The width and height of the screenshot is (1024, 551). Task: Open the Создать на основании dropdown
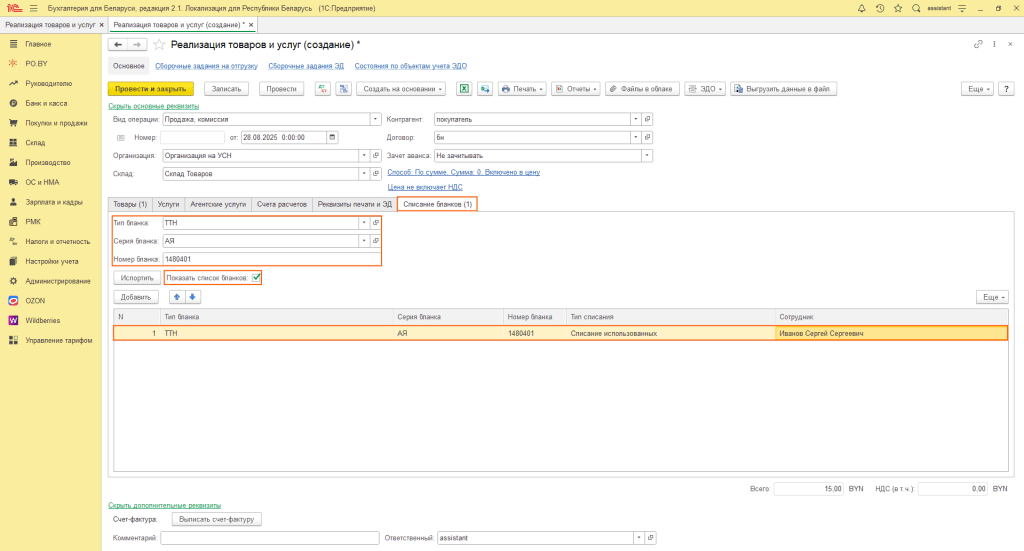tap(402, 89)
